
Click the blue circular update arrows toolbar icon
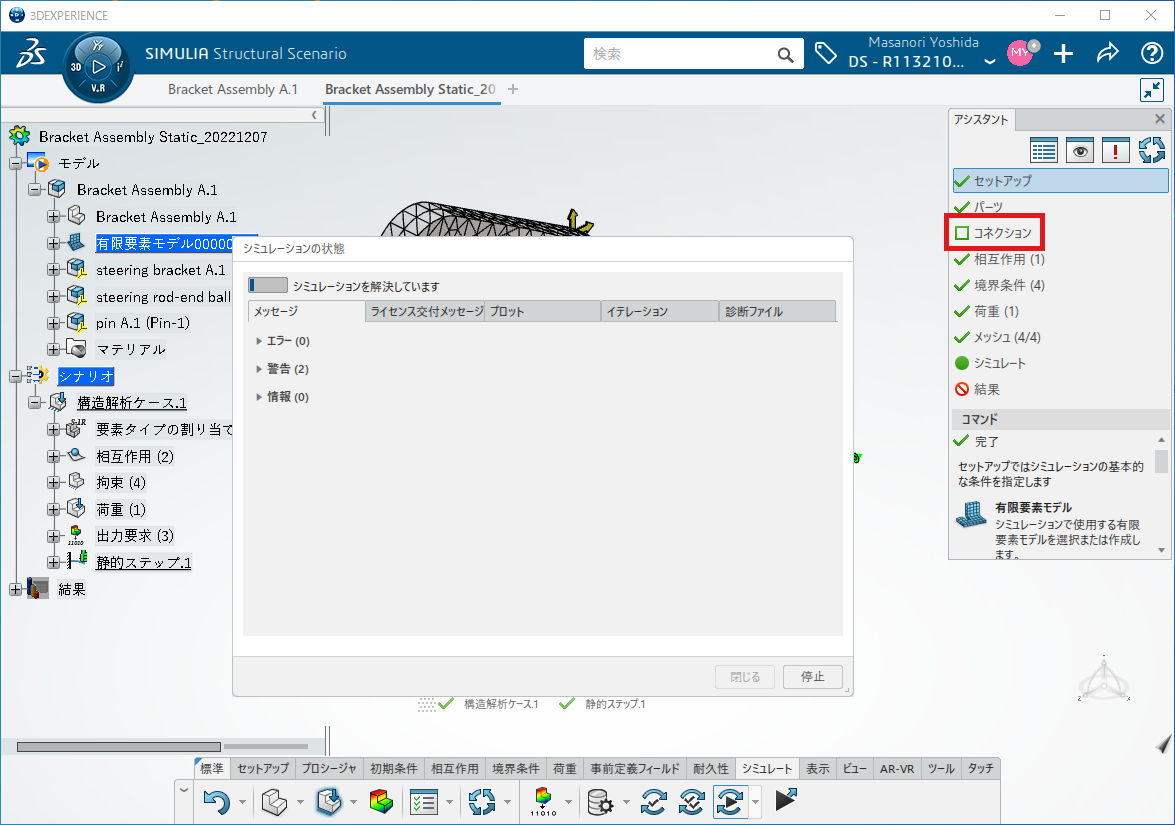tap(482, 802)
